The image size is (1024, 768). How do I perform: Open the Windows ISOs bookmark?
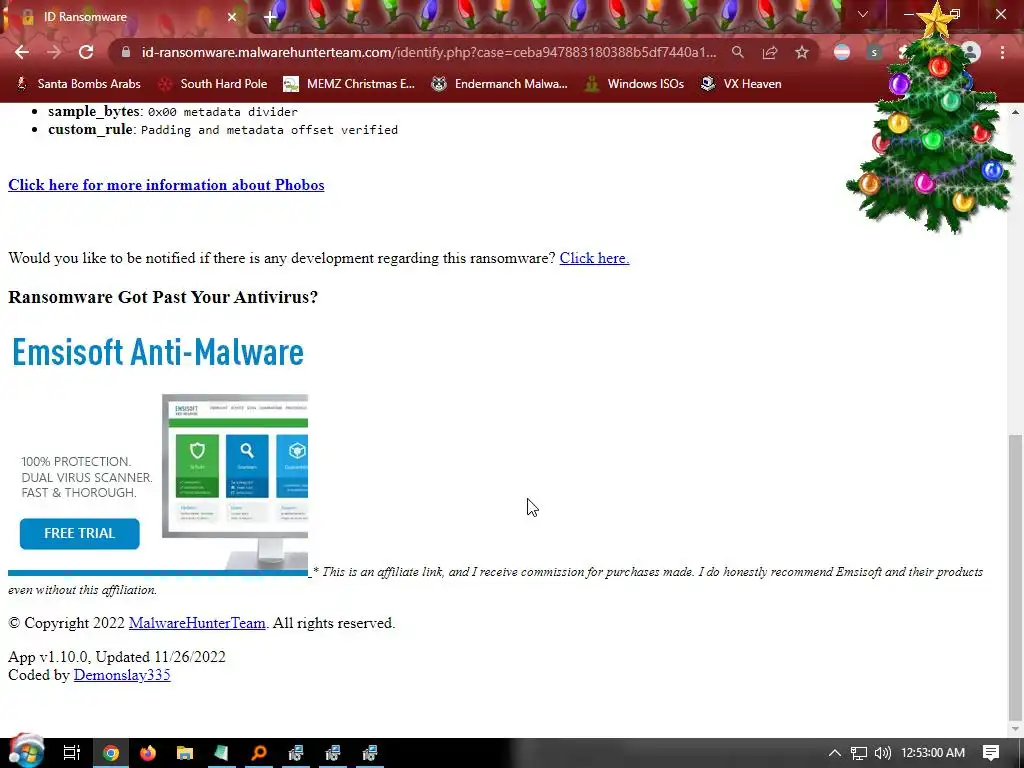click(634, 84)
